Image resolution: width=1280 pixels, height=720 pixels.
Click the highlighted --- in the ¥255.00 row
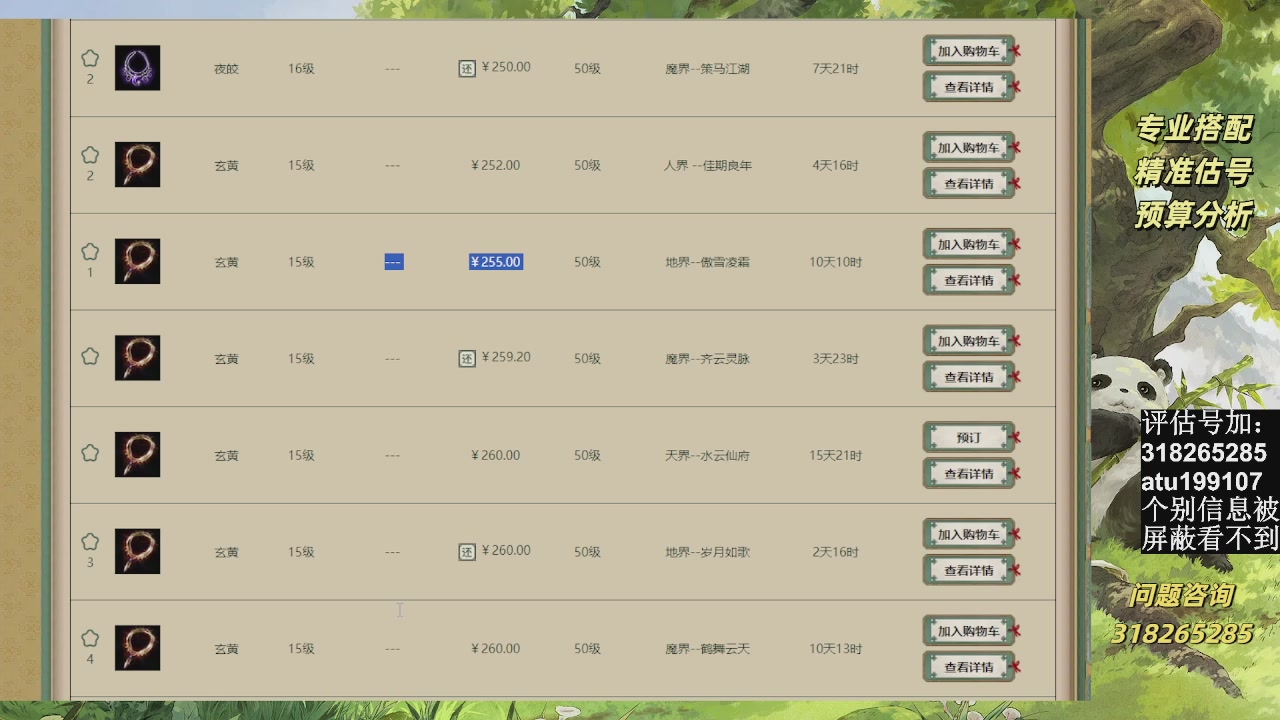(393, 262)
